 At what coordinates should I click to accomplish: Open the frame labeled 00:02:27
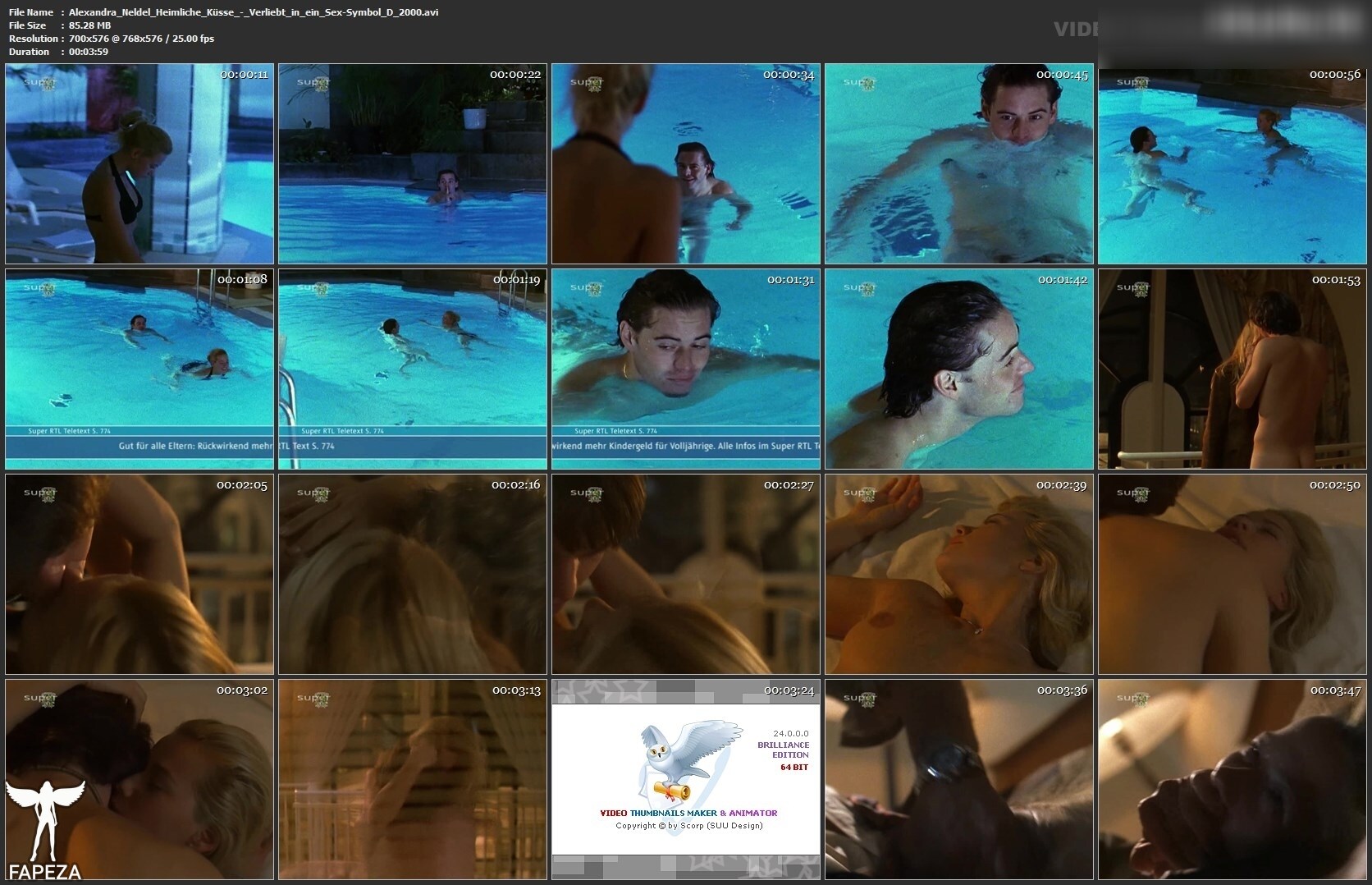(x=686, y=575)
